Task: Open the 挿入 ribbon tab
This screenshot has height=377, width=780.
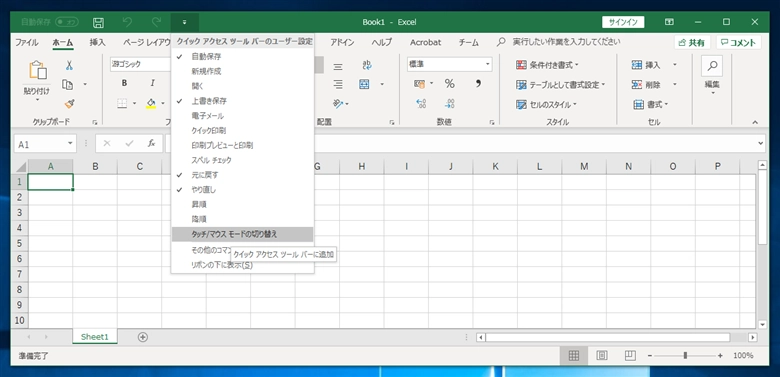Action: 98,42
